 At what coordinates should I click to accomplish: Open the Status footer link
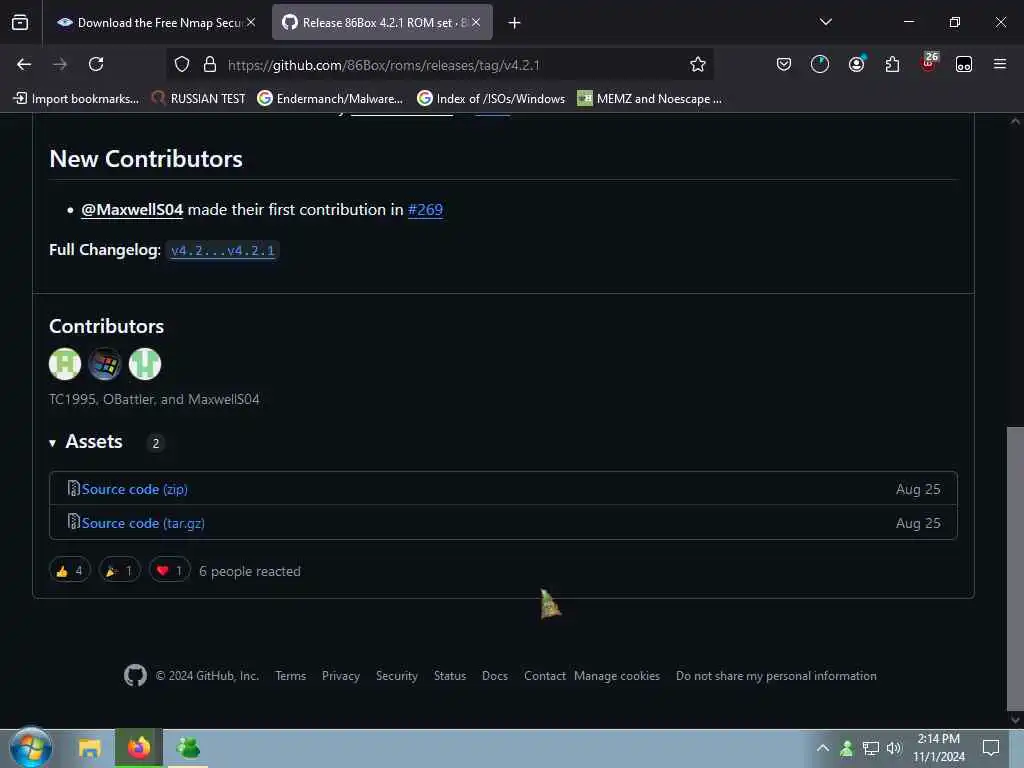coord(450,676)
